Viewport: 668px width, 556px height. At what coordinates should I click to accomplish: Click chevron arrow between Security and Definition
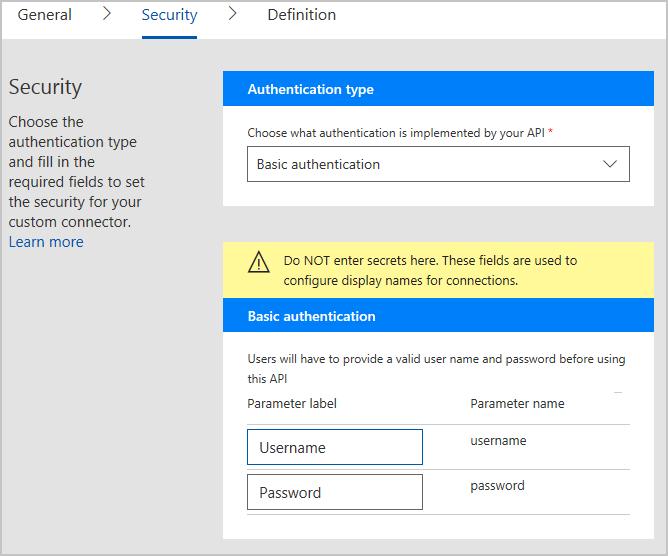click(232, 14)
